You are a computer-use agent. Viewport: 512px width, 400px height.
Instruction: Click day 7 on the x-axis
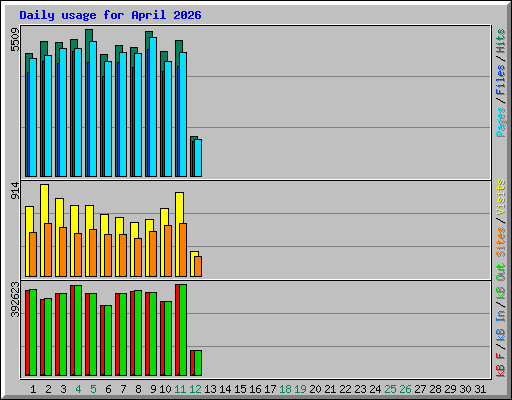pos(123,389)
